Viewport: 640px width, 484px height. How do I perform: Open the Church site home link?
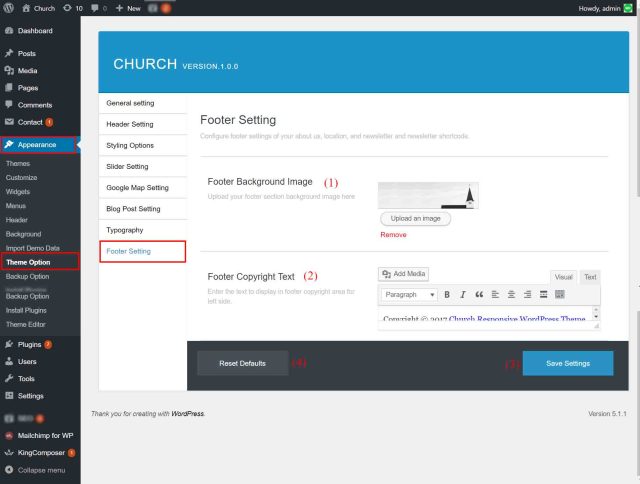38,8
